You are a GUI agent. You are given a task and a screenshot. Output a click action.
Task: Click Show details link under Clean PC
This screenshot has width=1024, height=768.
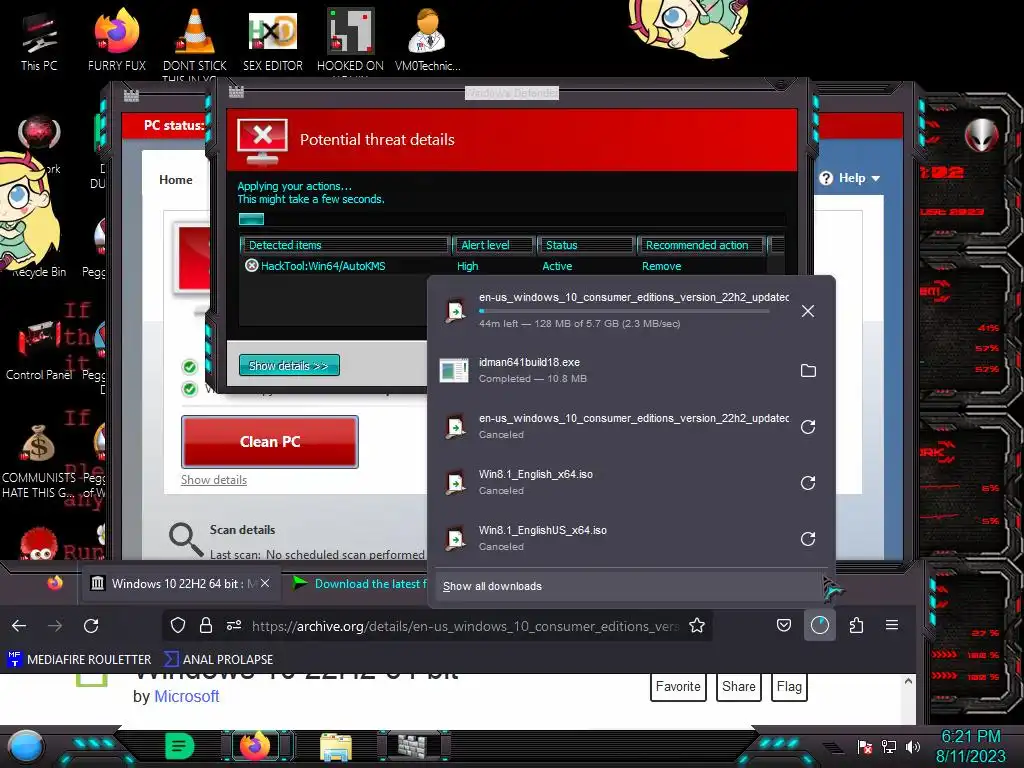pos(214,479)
